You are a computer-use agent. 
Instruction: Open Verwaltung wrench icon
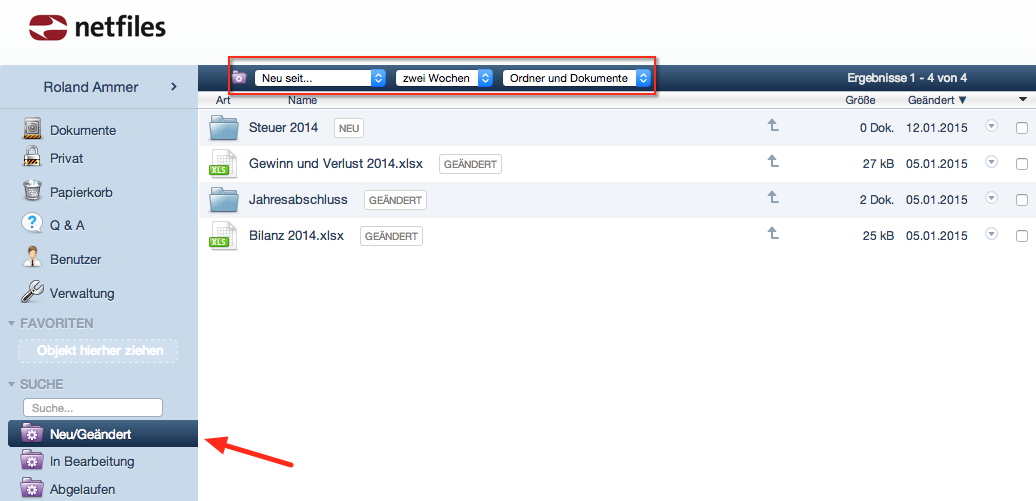coord(33,293)
